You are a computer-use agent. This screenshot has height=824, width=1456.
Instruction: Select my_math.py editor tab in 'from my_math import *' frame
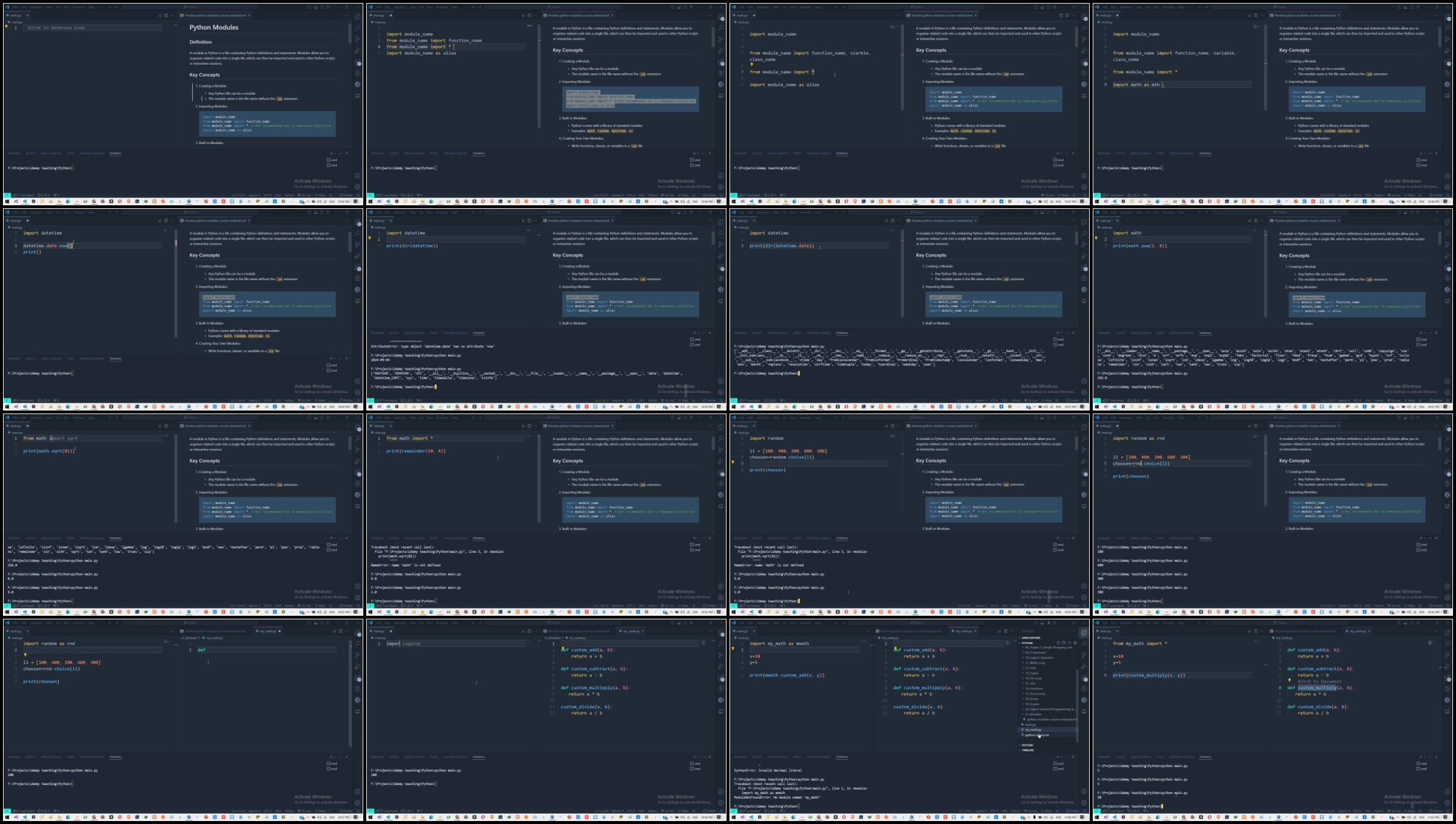pyautogui.click(x=1358, y=631)
